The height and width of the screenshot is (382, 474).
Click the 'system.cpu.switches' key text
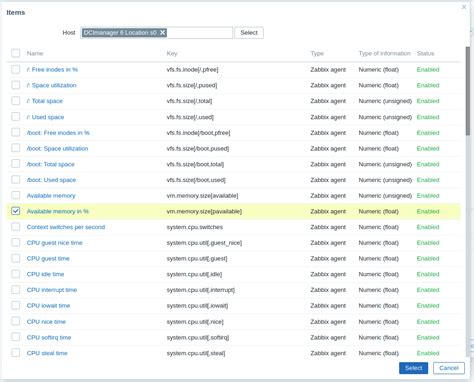(x=195, y=227)
